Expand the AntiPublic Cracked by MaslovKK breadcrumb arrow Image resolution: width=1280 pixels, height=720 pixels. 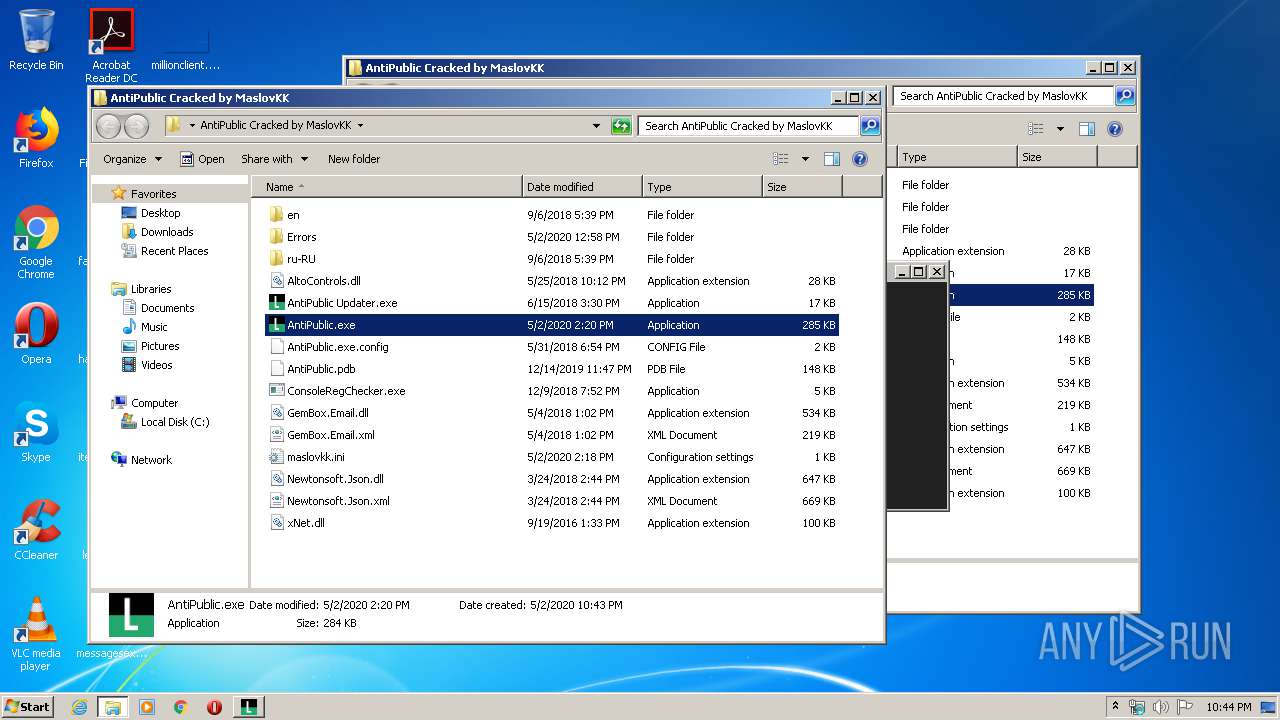pyautogui.click(x=360, y=126)
